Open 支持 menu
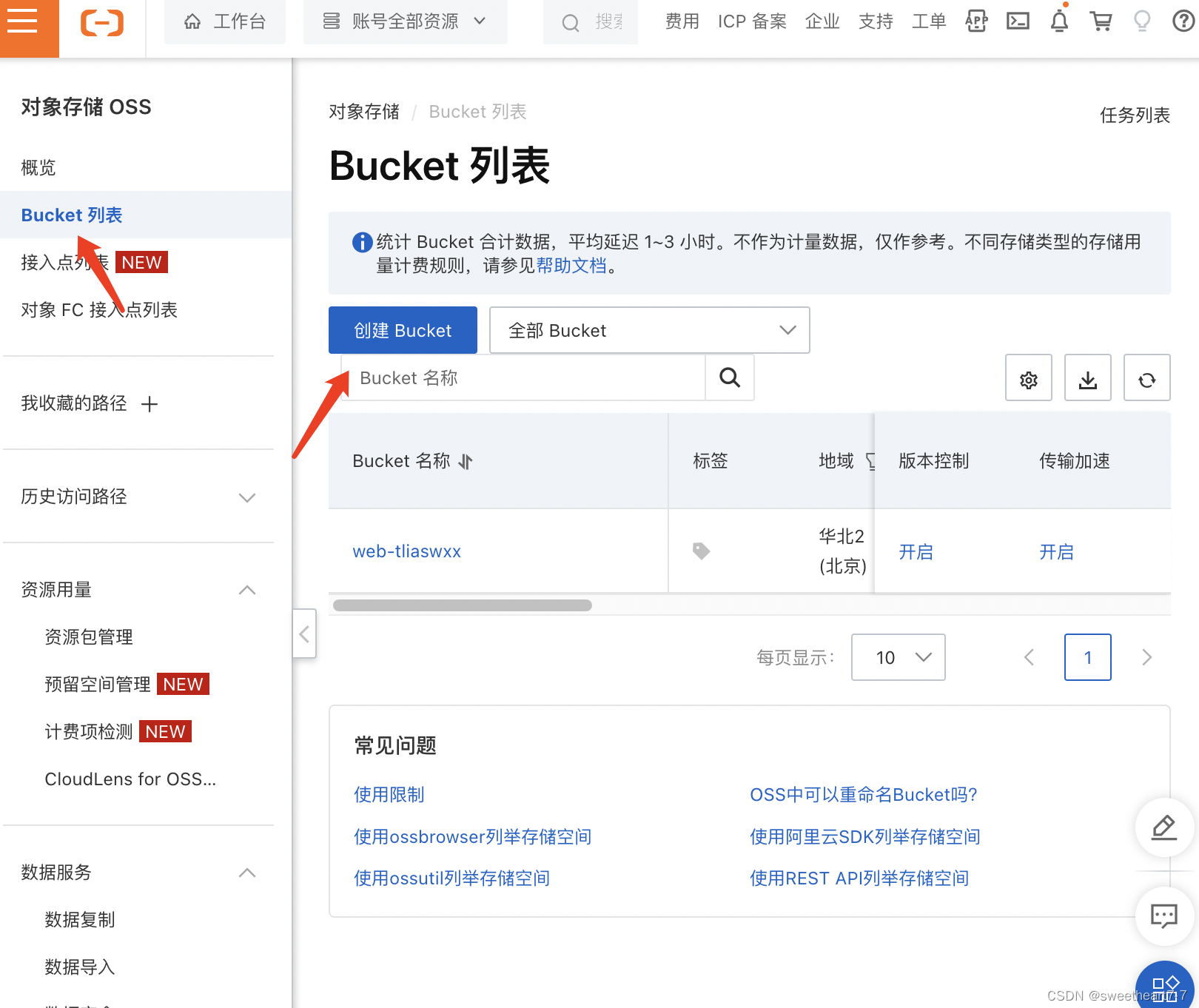The width and height of the screenshot is (1199, 1008). coord(876,21)
